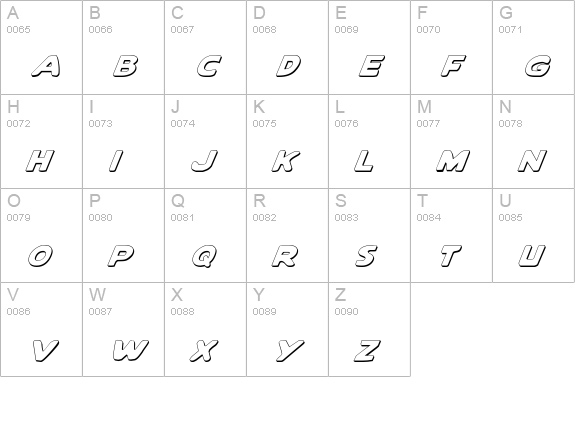Select the Y glyph in cell 0089
The width and height of the screenshot is (575, 421).
(x=290, y=350)
